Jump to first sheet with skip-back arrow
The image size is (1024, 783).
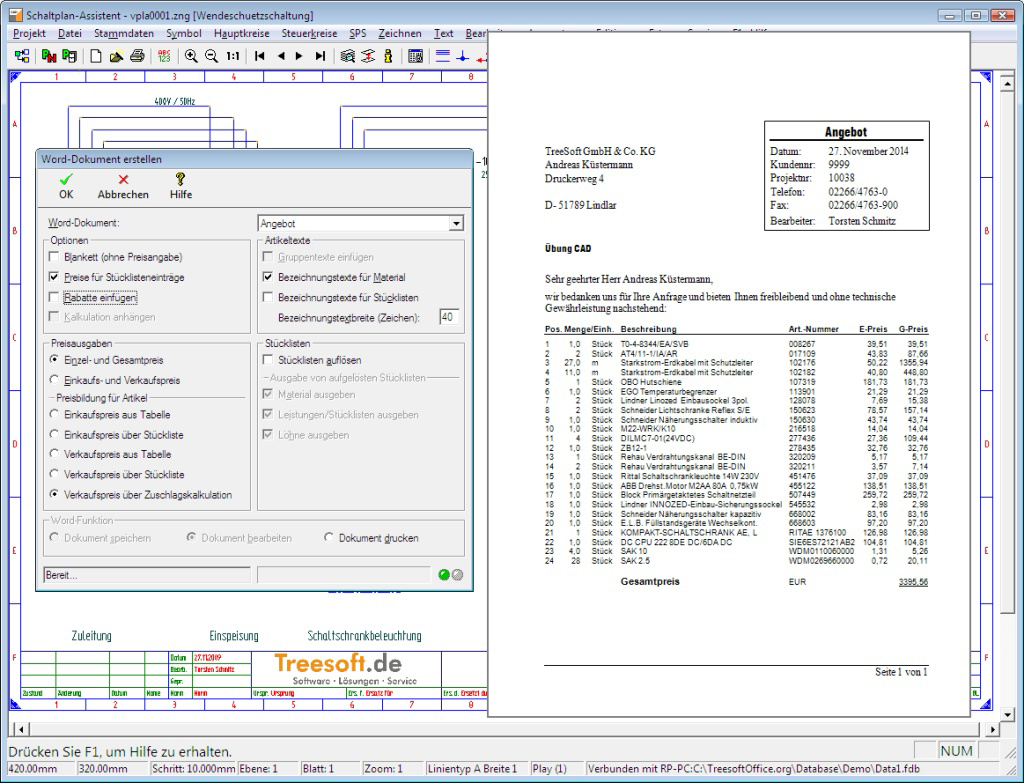point(260,56)
